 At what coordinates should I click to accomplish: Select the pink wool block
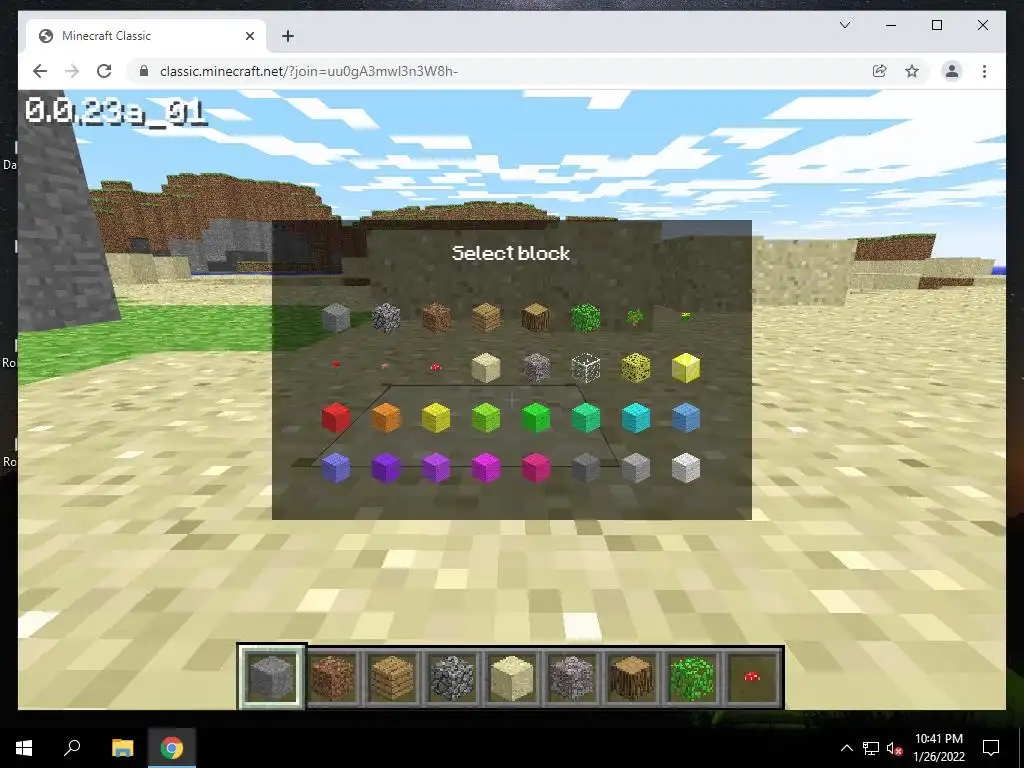click(x=536, y=468)
